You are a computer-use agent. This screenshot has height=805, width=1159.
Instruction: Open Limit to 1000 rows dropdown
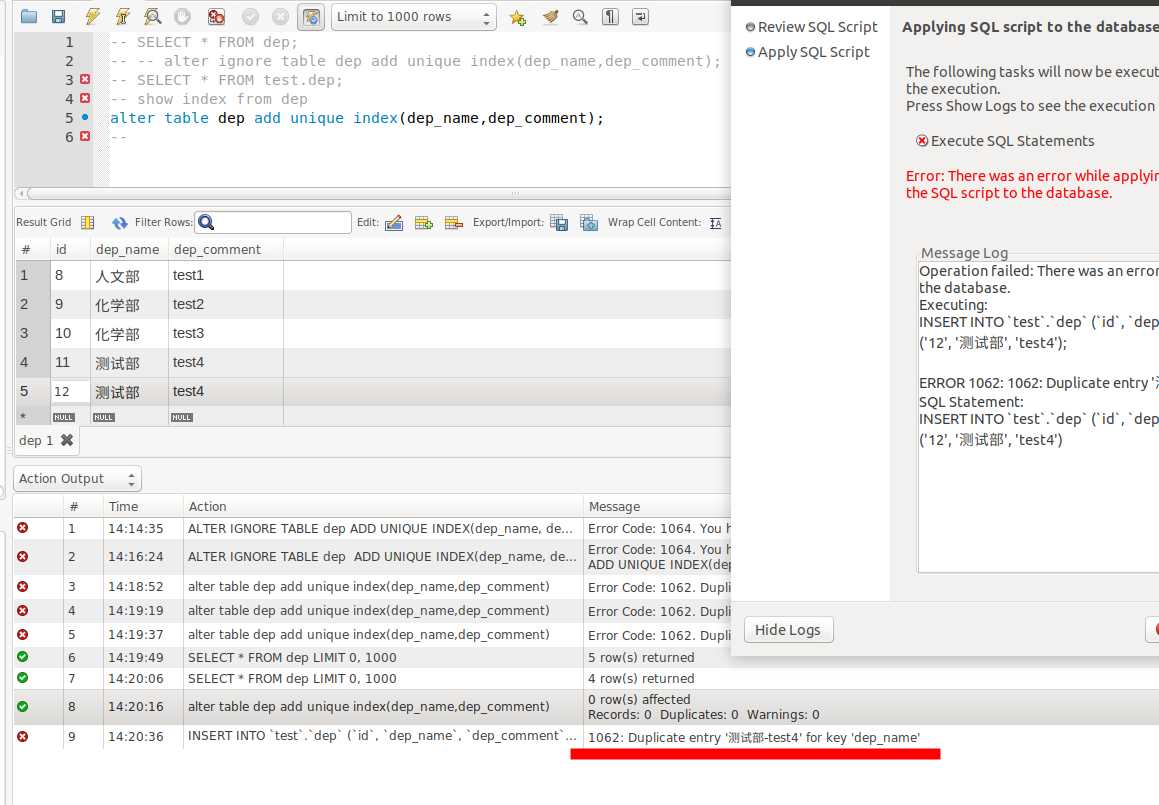click(413, 17)
